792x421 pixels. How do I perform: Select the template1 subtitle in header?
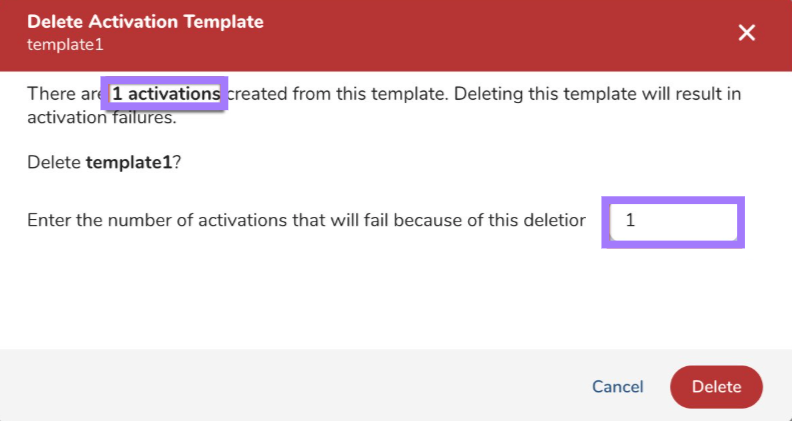(x=65, y=45)
